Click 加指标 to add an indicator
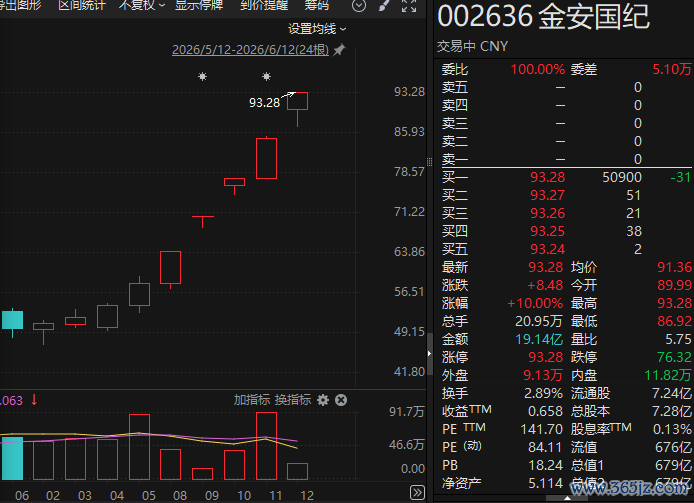 point(251,400)
